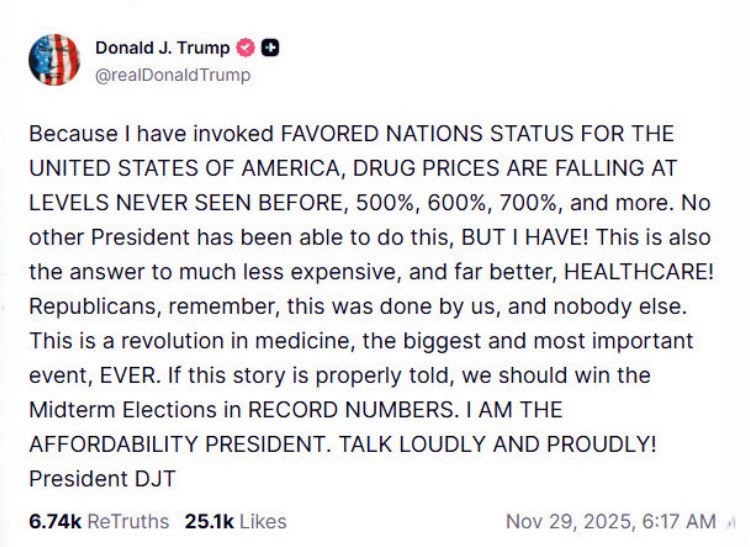Click the red verified checkmark badge

pyautogui.click(x=246, y=48)
